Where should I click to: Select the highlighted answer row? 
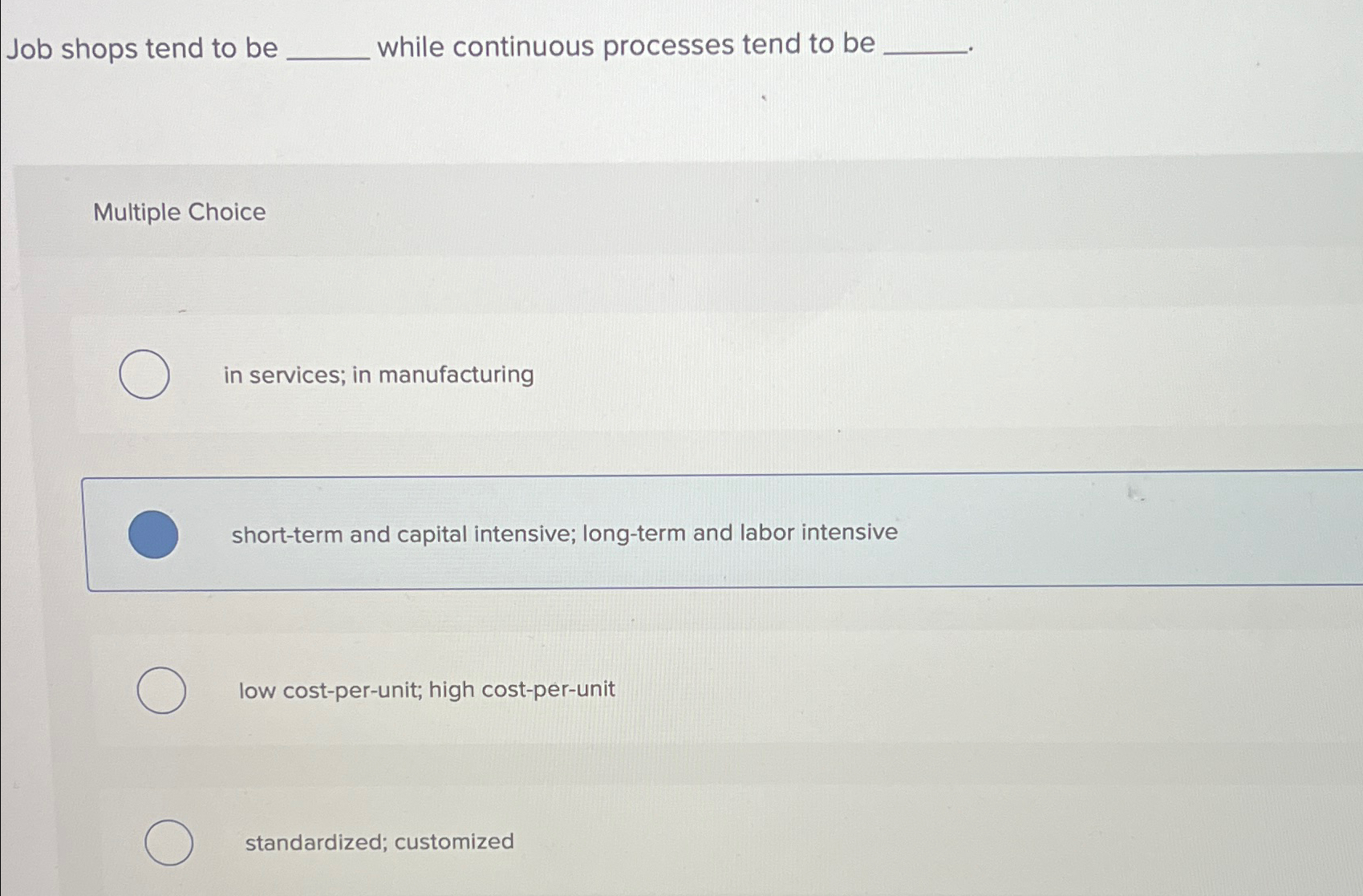click(x=562, y=533)
